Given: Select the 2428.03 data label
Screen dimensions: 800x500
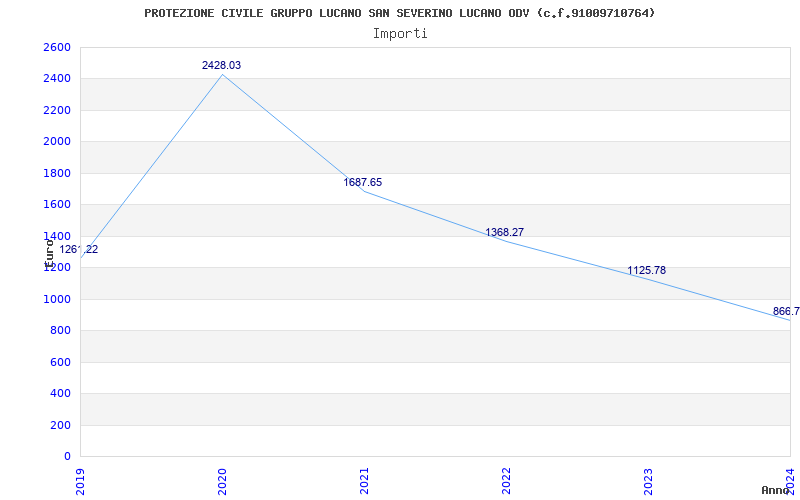Looking at the screenshot, I should tap(221, 65).
